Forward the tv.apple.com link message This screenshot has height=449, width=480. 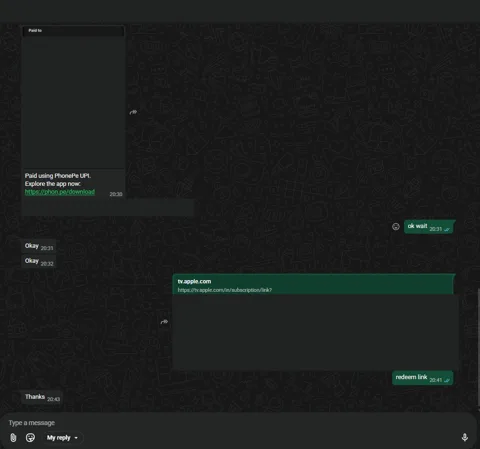point(164,322)
